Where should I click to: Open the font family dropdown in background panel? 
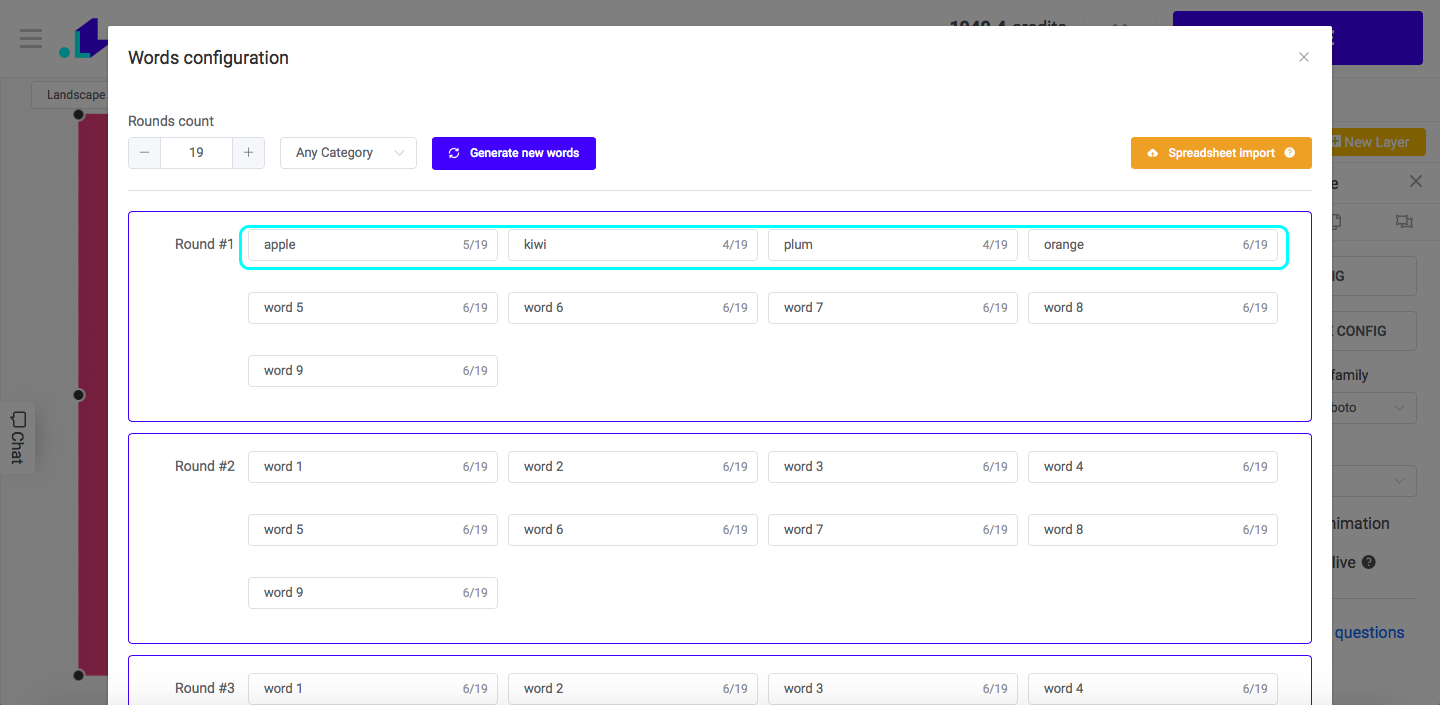pyautogui.click(x=1374, y=408)
